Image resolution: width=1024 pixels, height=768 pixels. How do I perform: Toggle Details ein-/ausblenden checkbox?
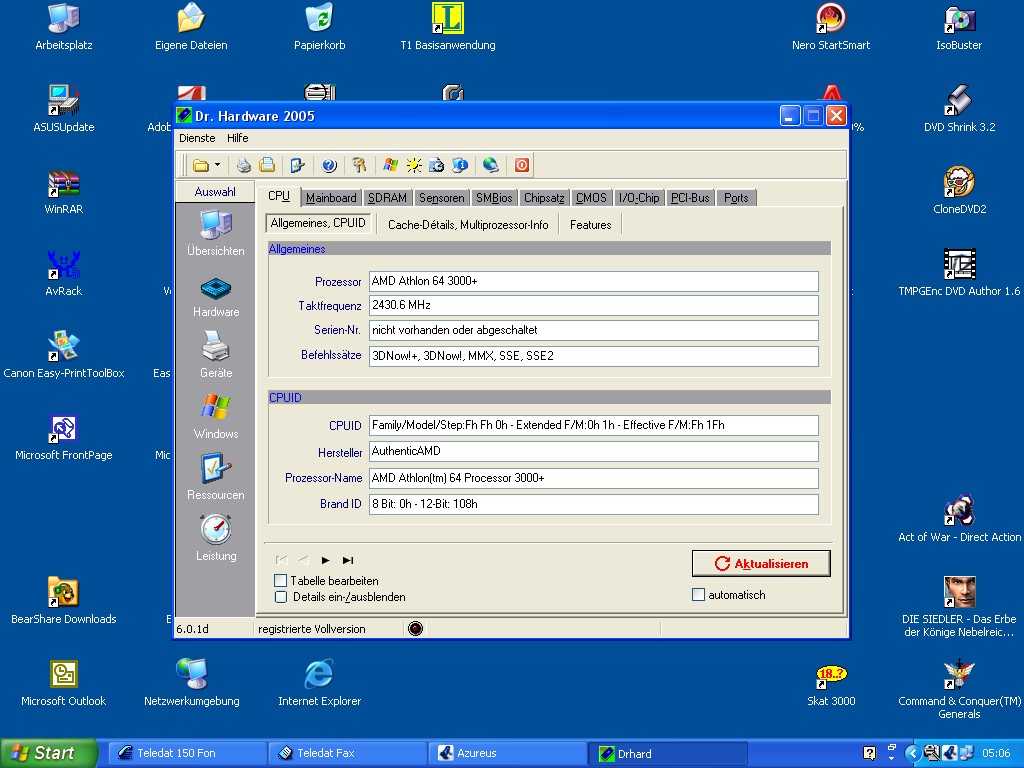[281, 597]
